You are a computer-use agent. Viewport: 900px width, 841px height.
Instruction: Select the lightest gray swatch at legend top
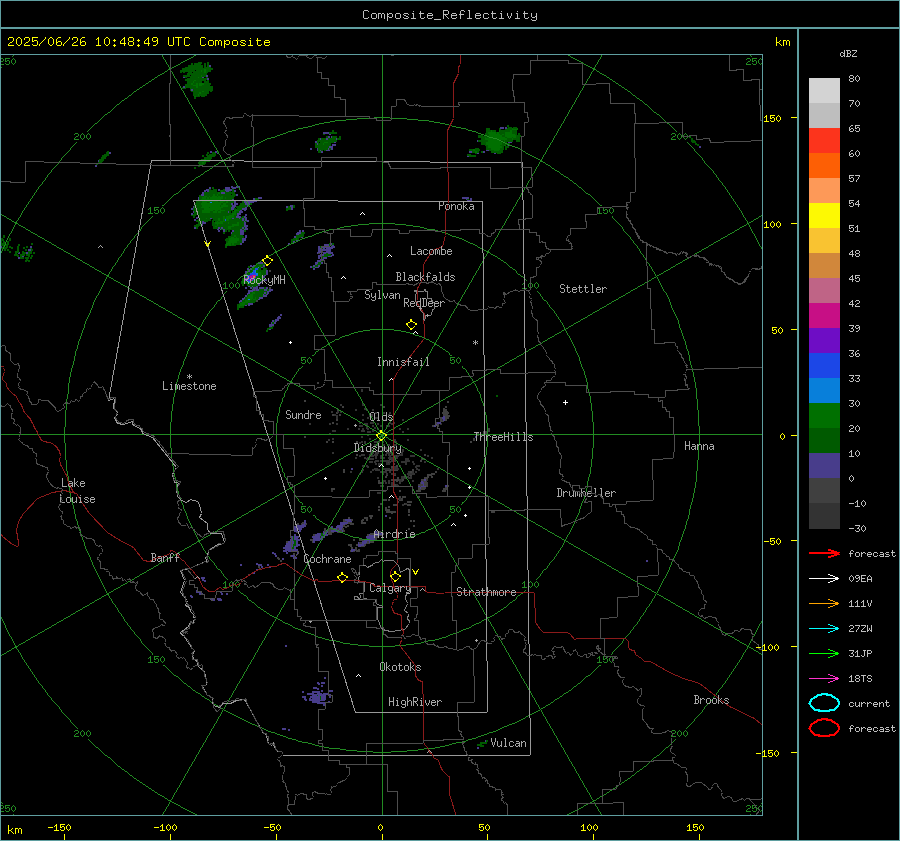pos(824,90)
